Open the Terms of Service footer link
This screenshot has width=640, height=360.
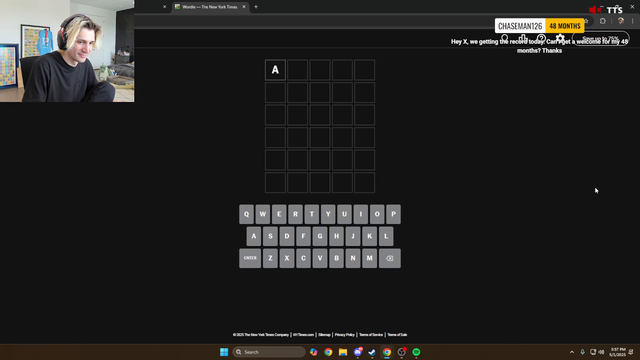(371, 335)
